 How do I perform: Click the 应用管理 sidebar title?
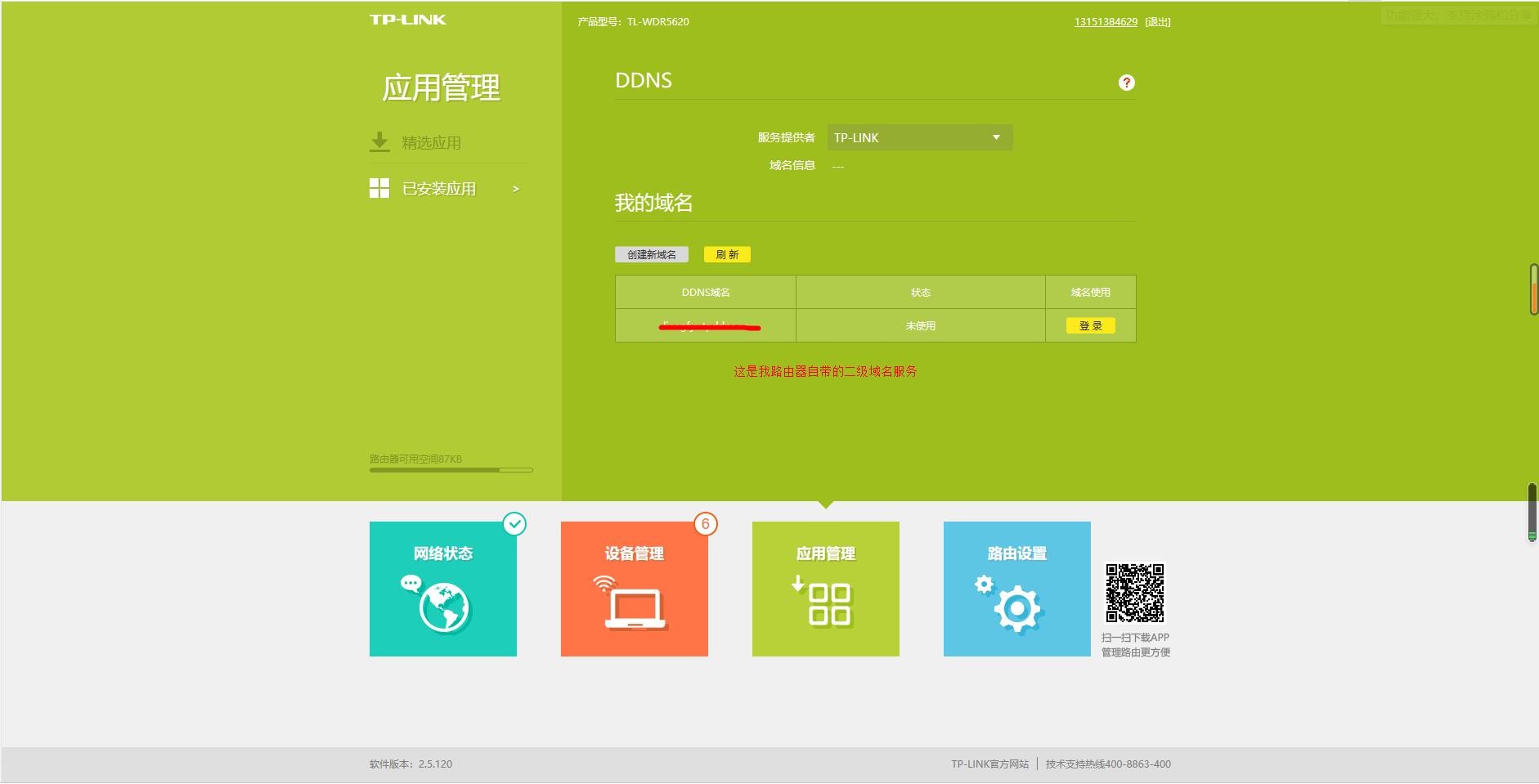tap(441, 87)
